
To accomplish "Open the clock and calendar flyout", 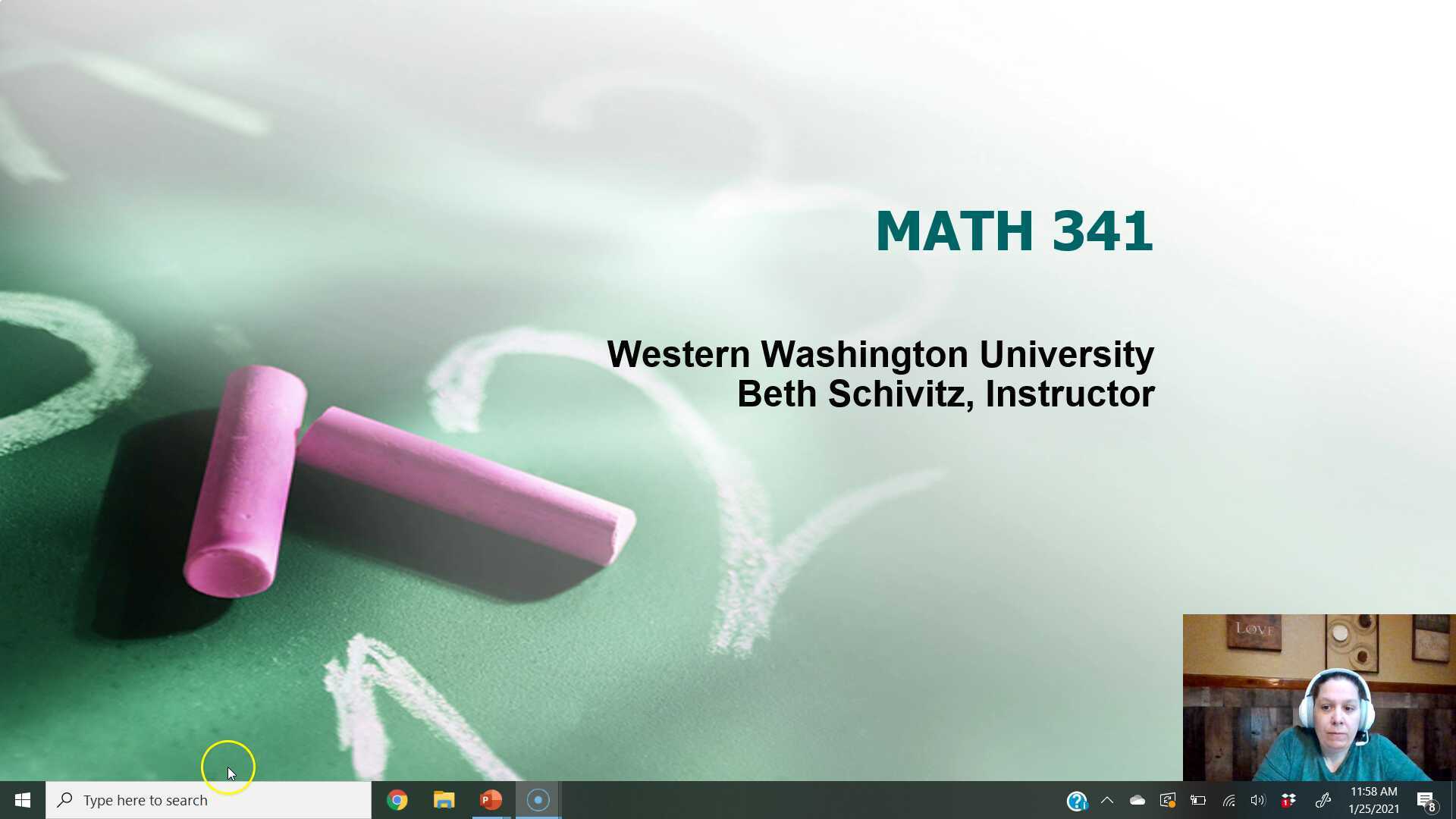I will coord(1374,800).
